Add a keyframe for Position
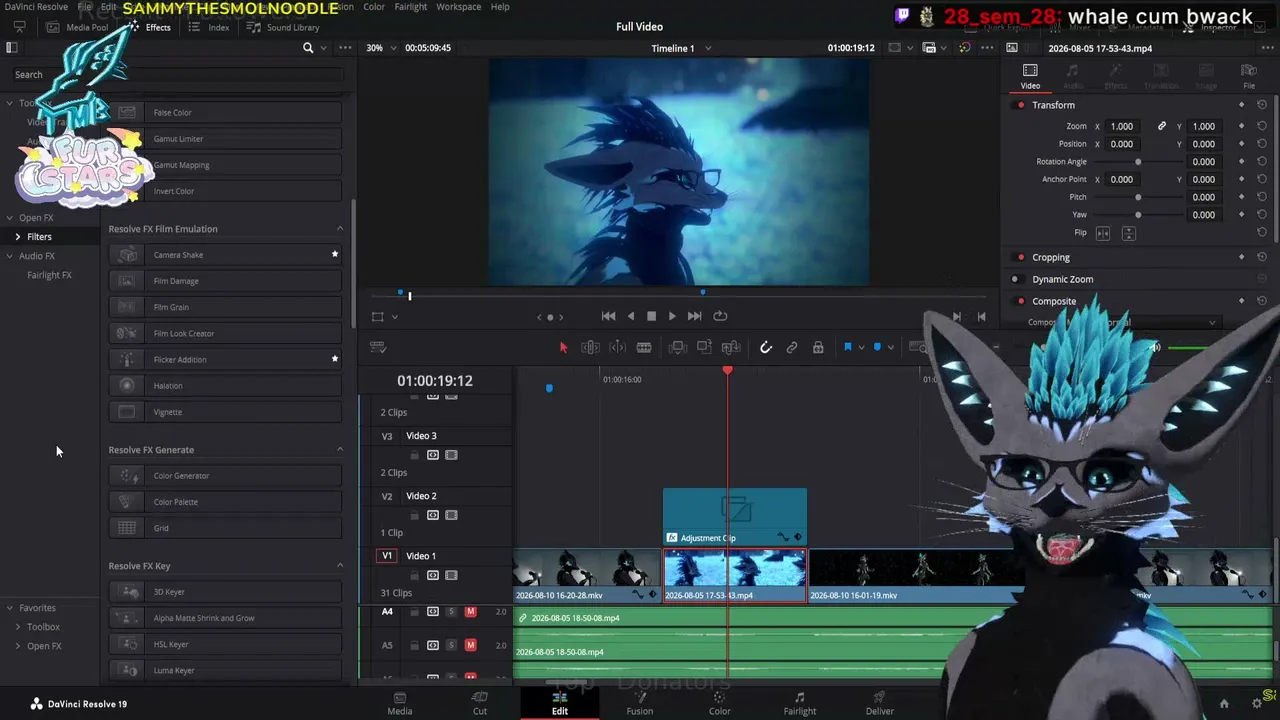 coord(1241,144)
